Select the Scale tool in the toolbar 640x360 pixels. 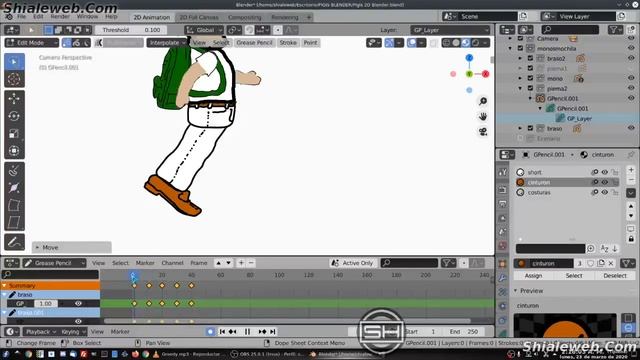click(x=14, y=134)
